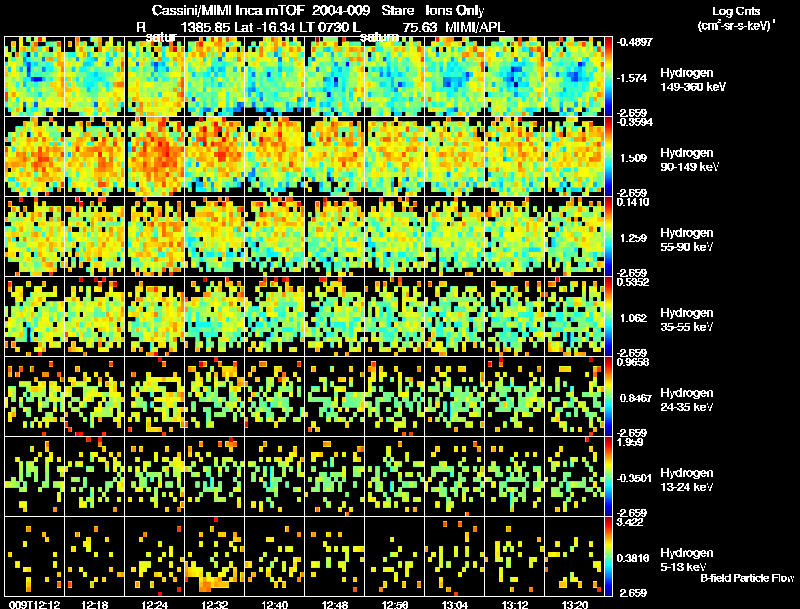This screenshot has width=800, height=609.
Task: Click the '12:18' time label
Action: click(95, 605)
